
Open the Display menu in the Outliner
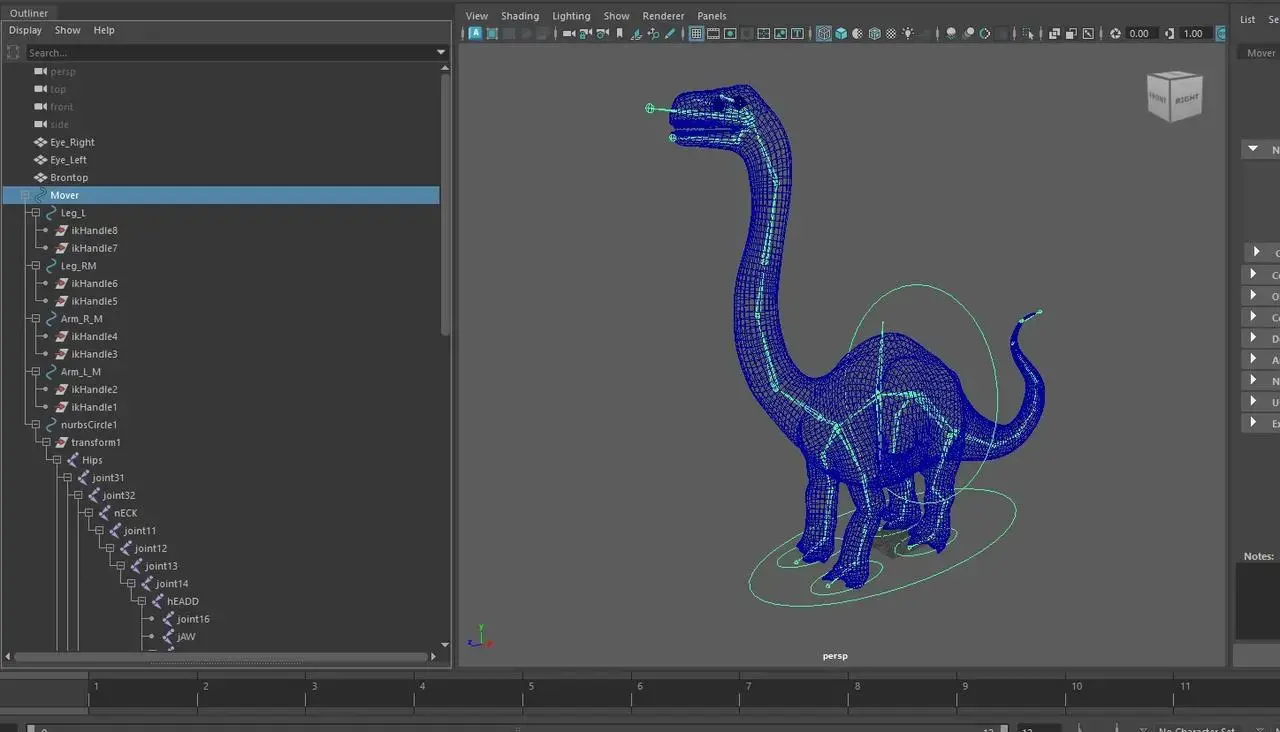click(x=25, y=30)
